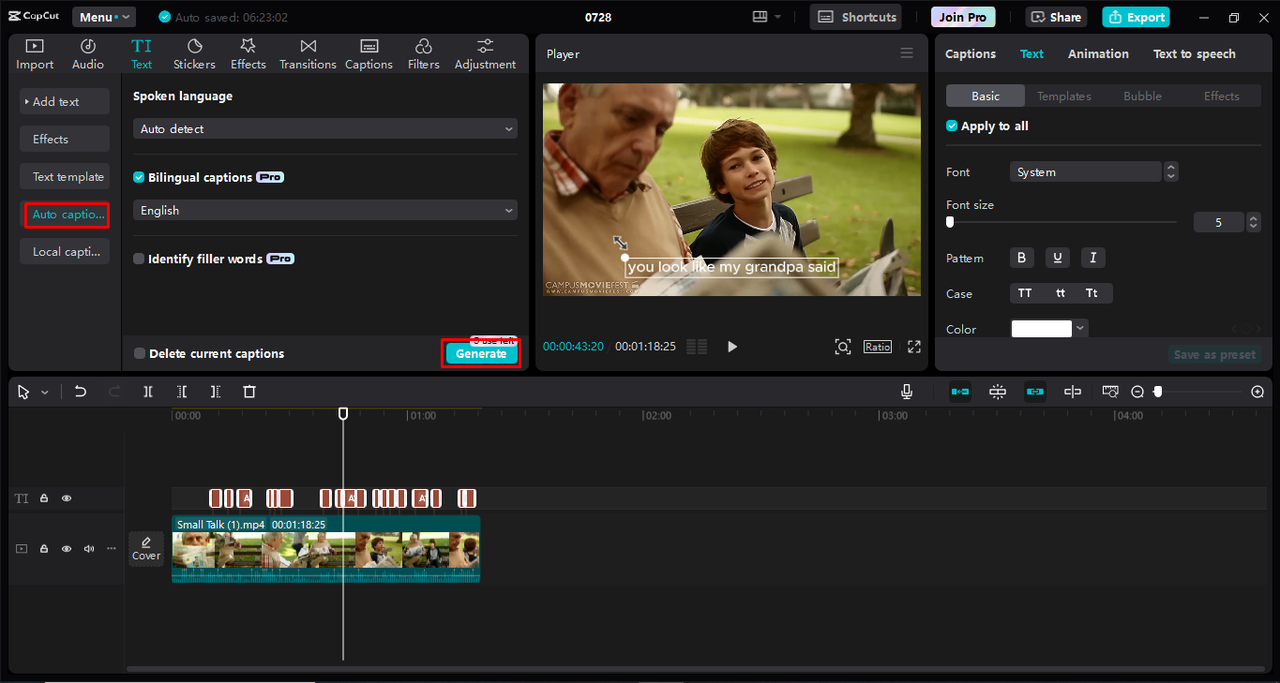1280x683 pixels.
Task: Lock the text track
Action: 44,498
